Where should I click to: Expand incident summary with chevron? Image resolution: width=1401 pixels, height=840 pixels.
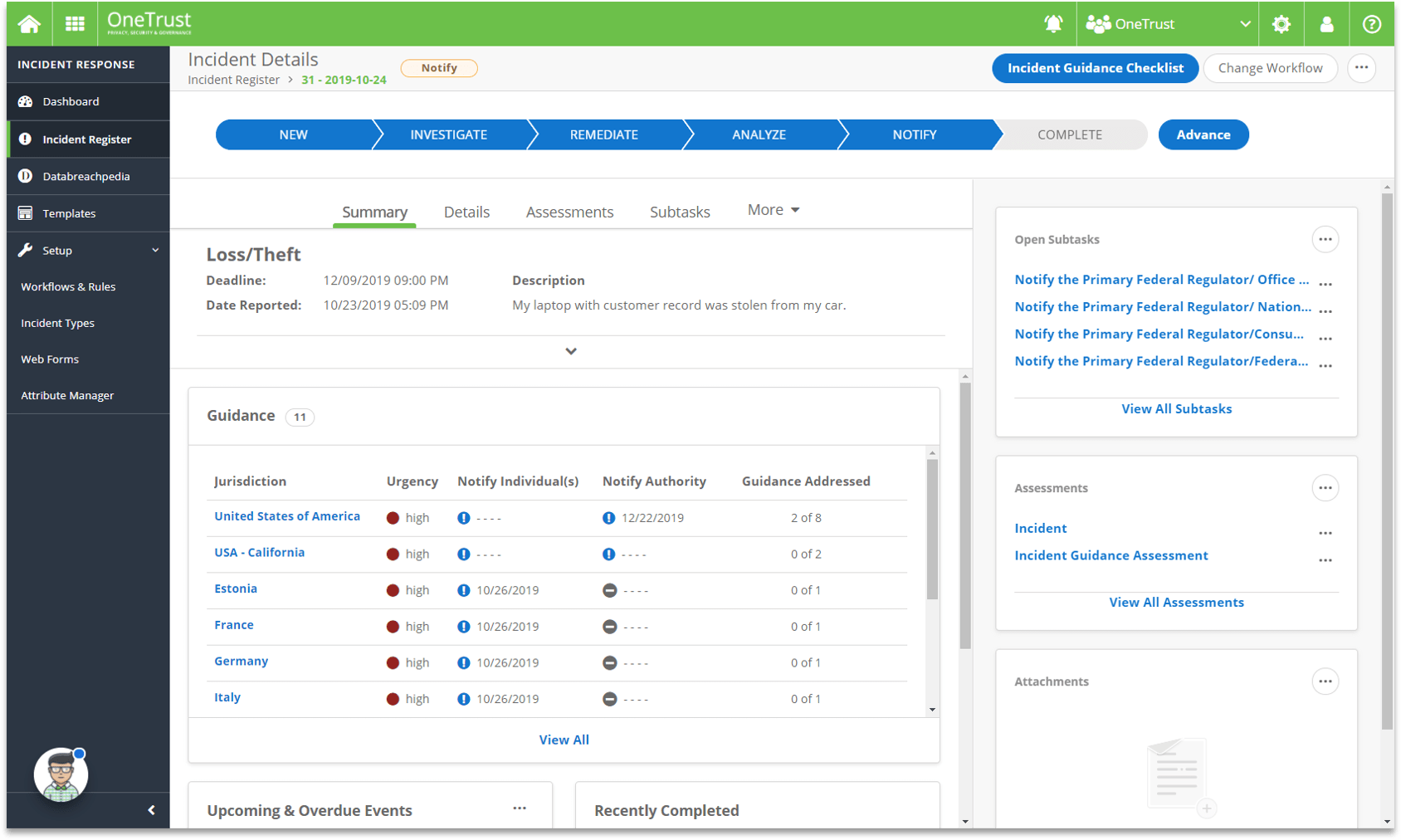point(571,351)
